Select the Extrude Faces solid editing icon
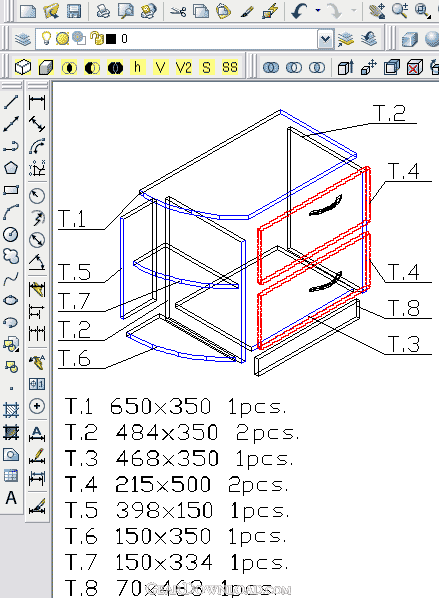This screenshot has height=598, width=439. coord(346,68)
